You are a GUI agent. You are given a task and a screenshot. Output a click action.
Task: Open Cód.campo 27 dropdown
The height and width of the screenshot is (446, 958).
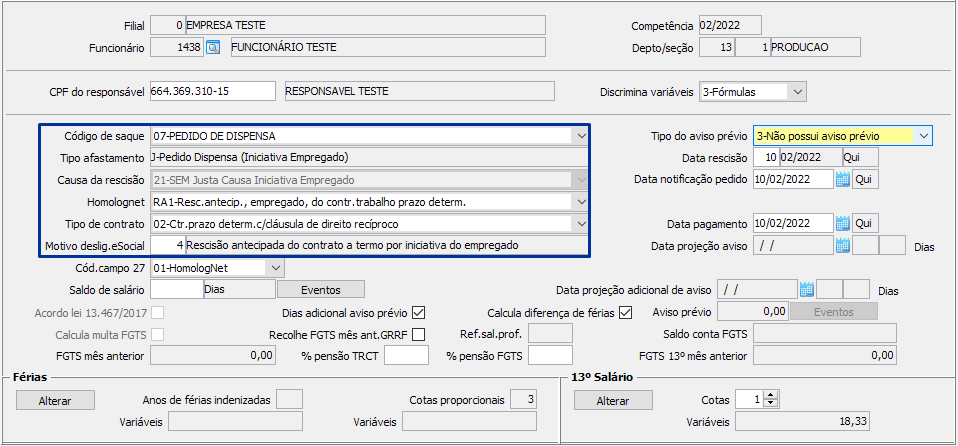[x=277, y=267]
